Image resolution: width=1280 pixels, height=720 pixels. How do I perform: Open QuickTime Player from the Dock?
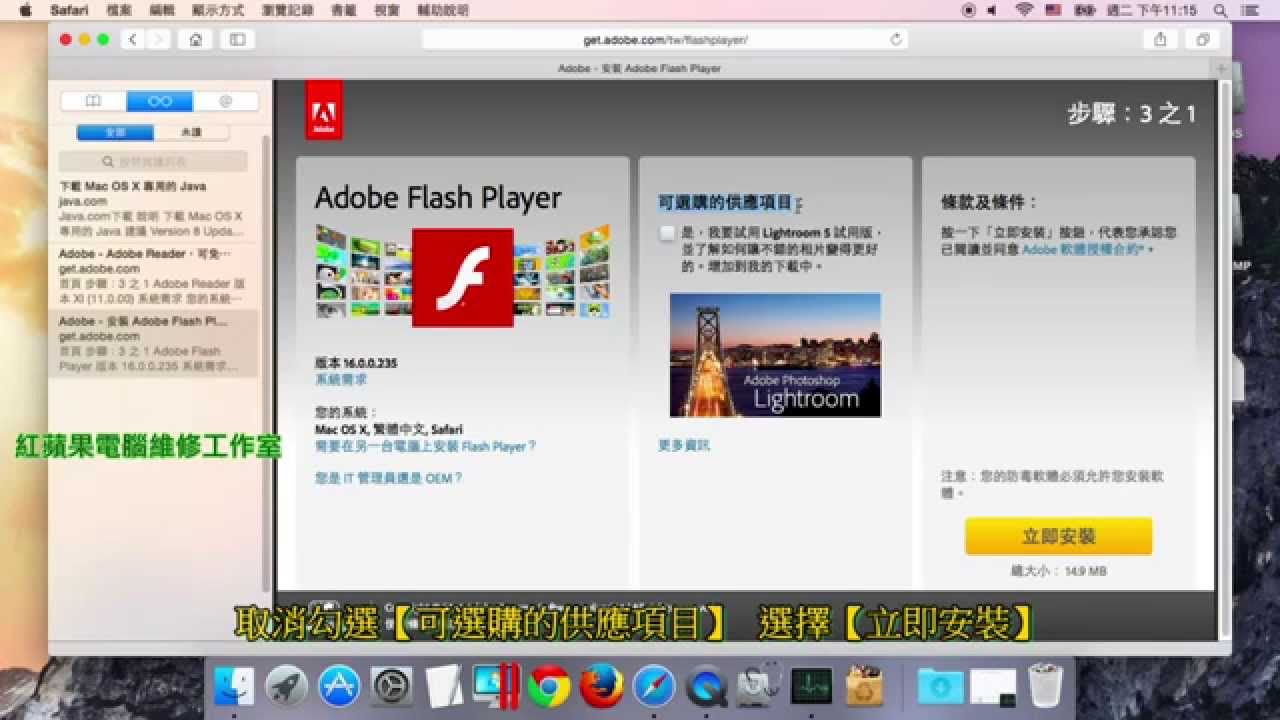[x=706, y=686]
